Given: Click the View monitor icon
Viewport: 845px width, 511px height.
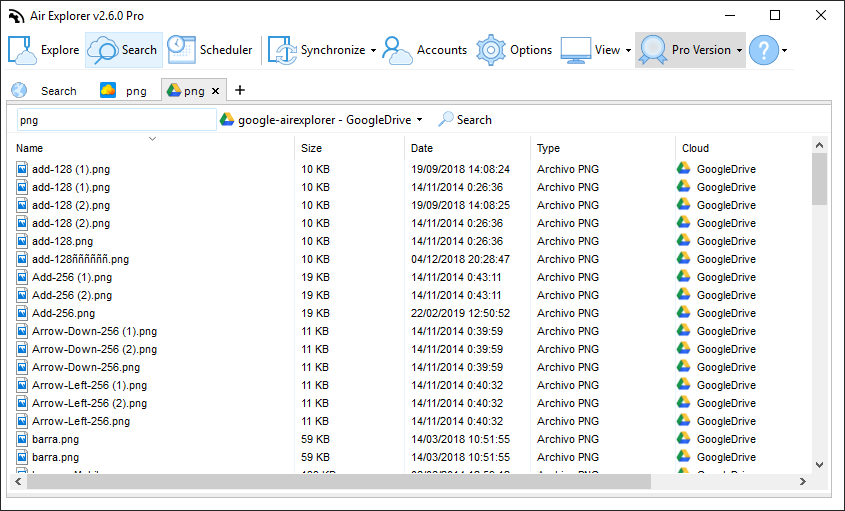Looking at the screenshot, I should (576, 50).
